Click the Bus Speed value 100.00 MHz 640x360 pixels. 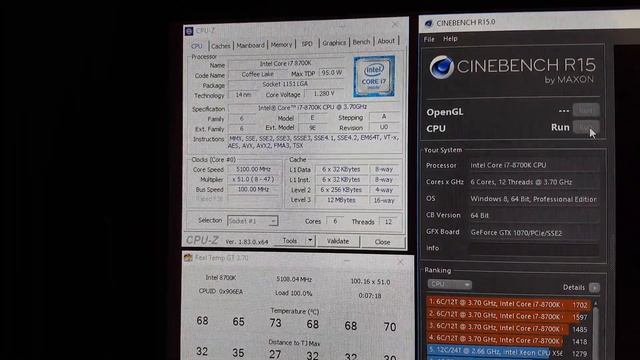pos(253,189)
